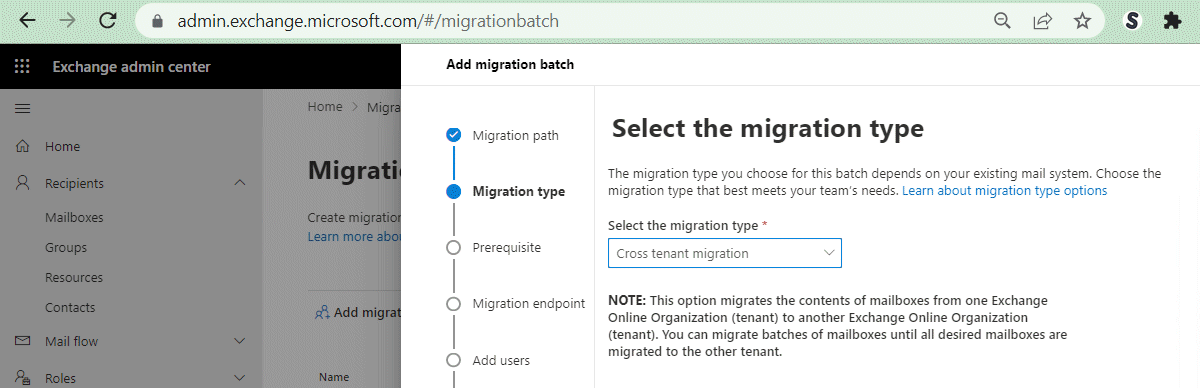Select the Prerequisite step circle
Viewport: 1200px width, 388px height.
[x=454, y=247]
